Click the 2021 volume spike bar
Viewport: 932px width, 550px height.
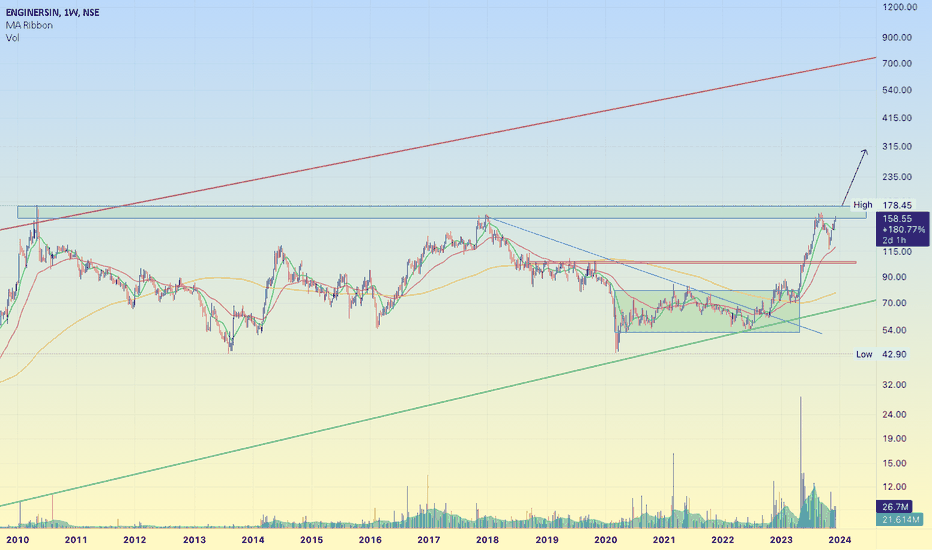pos(673,491)
